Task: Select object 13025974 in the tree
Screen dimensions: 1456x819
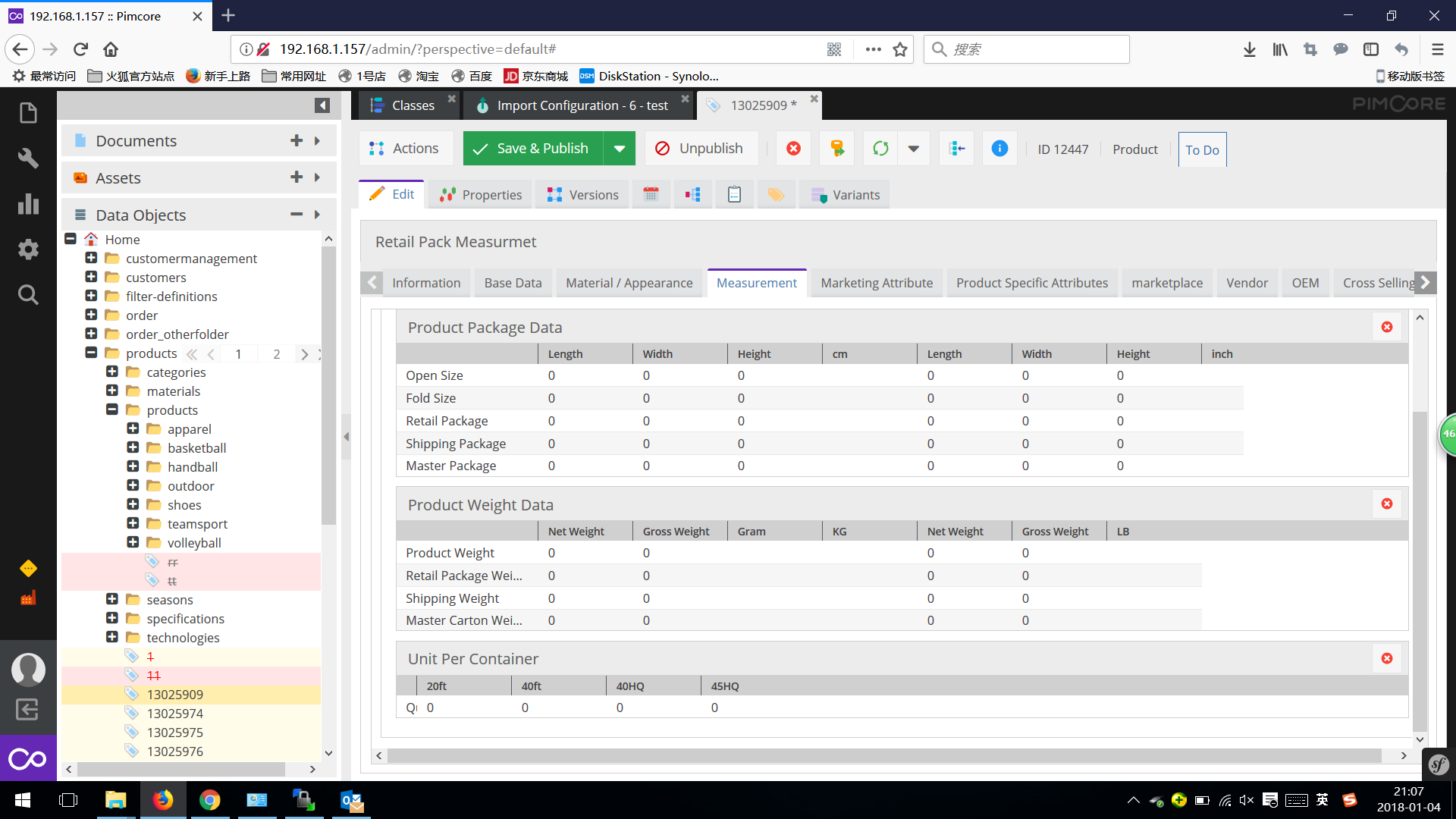Action: tap(174, 713)
